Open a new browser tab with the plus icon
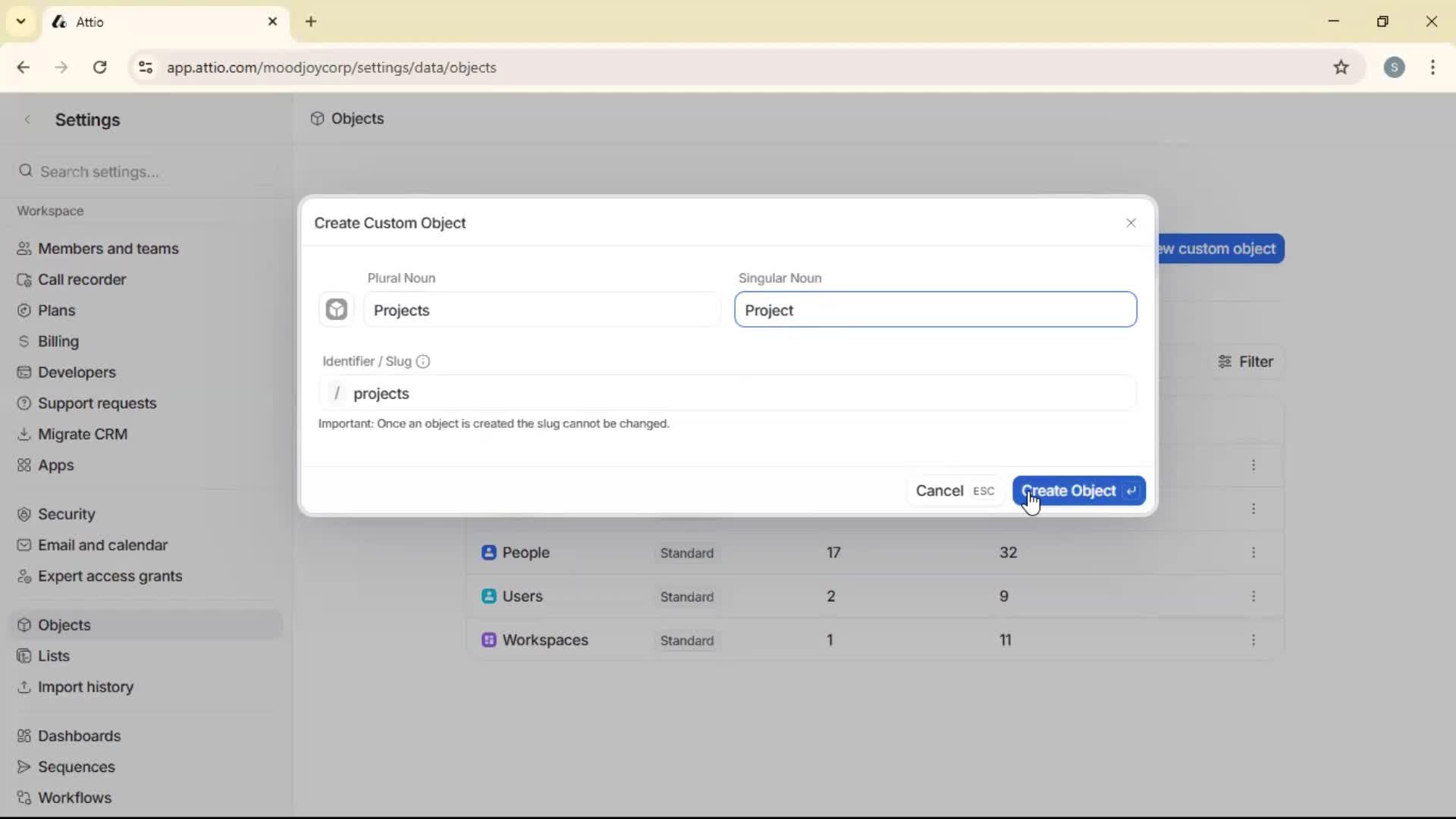 coord(311,21)
